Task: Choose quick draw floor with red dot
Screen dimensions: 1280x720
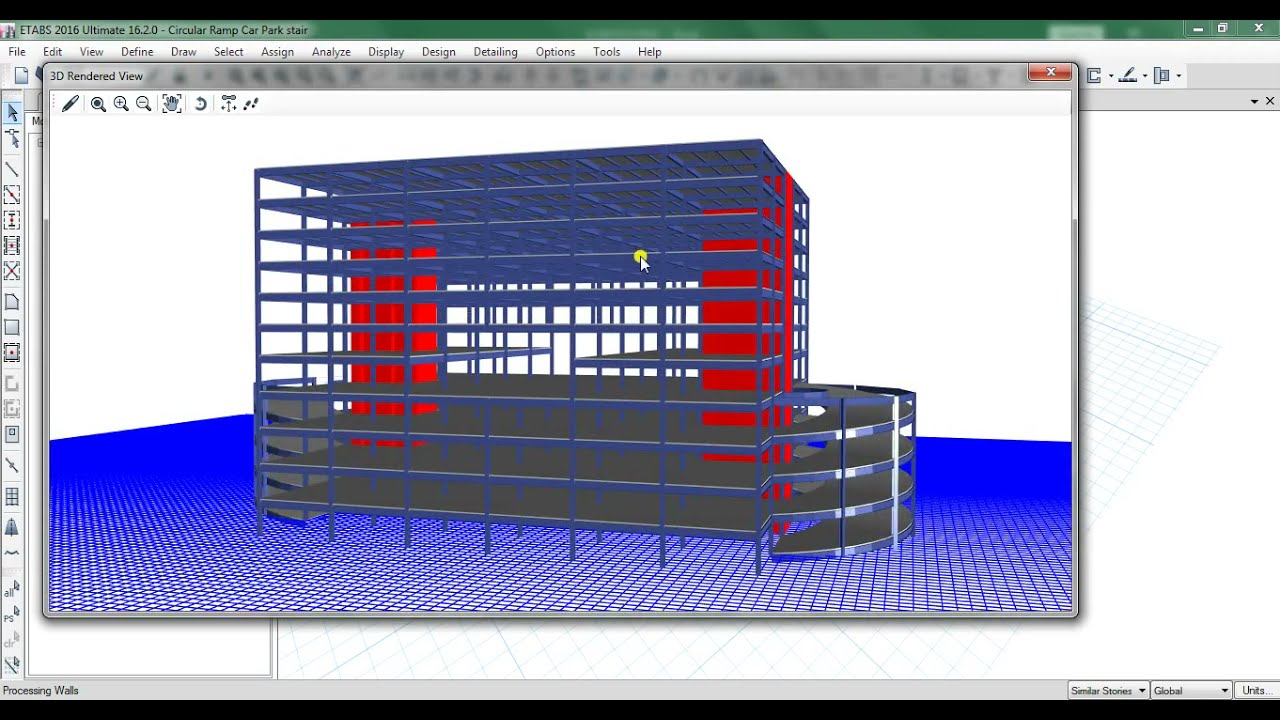Action: (x=12, y=352)
